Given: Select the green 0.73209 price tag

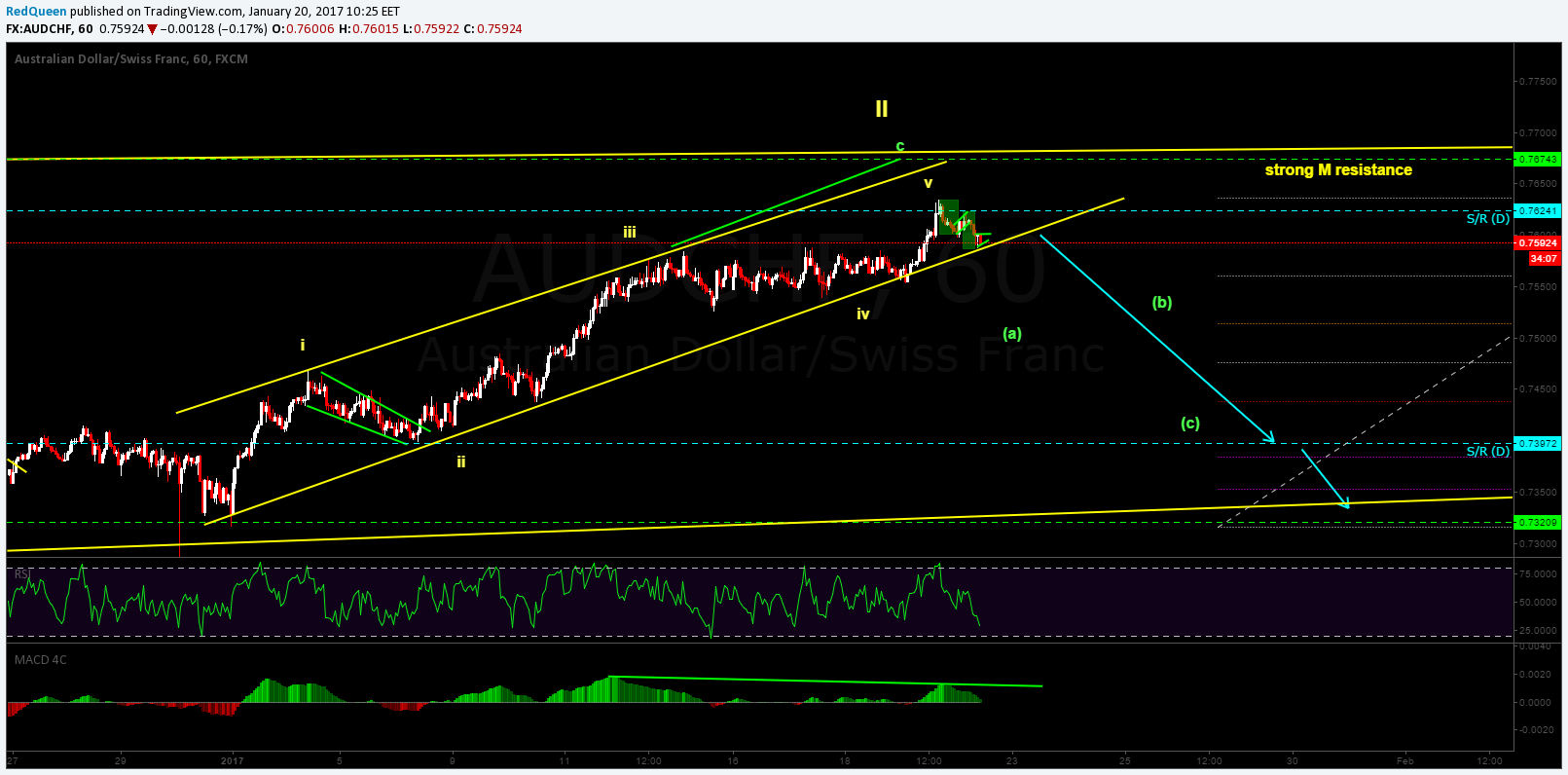Looking at the screenshot, I should 1539,522.
